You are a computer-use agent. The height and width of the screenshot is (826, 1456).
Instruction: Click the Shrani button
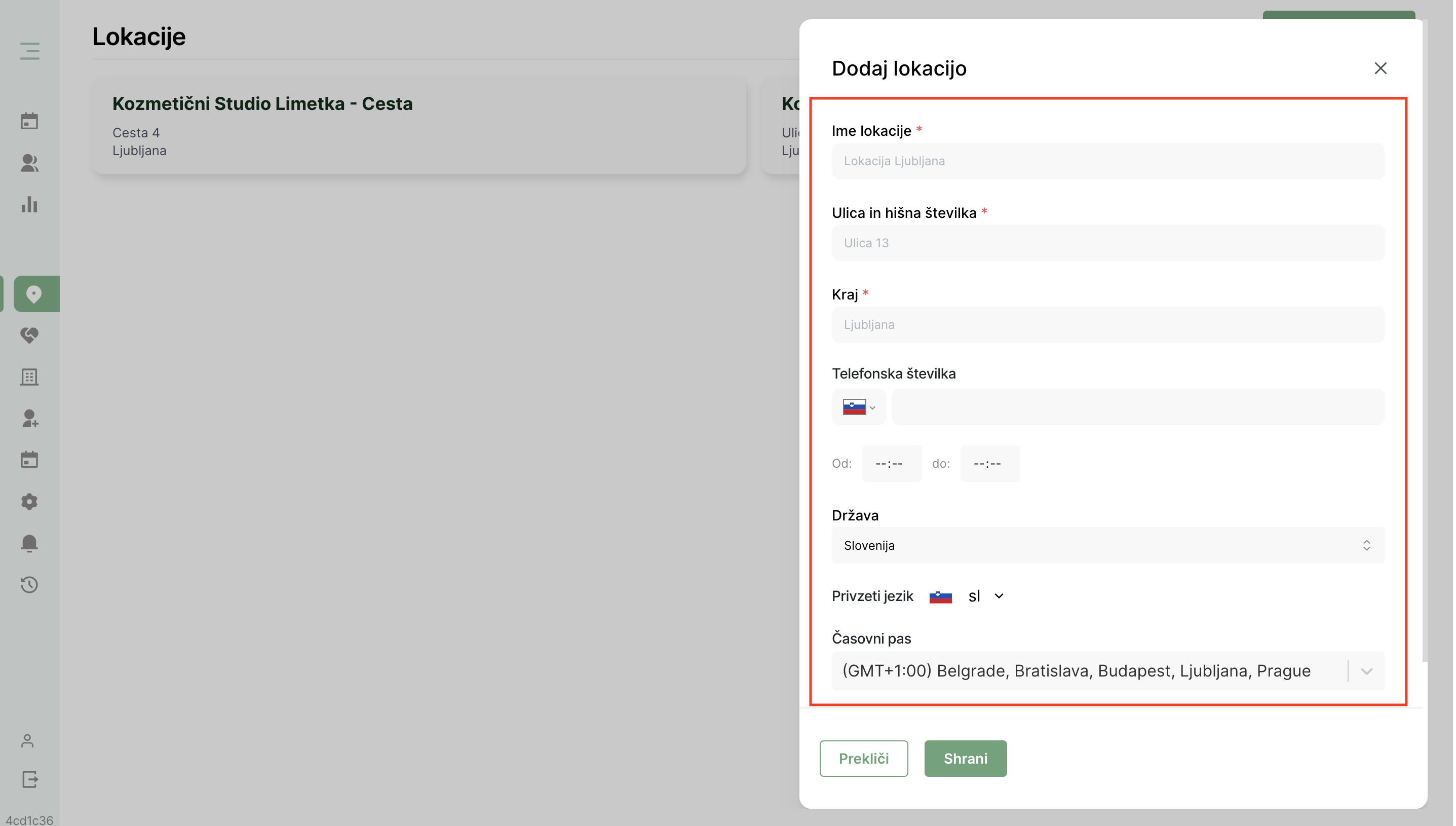pos(966,759)
